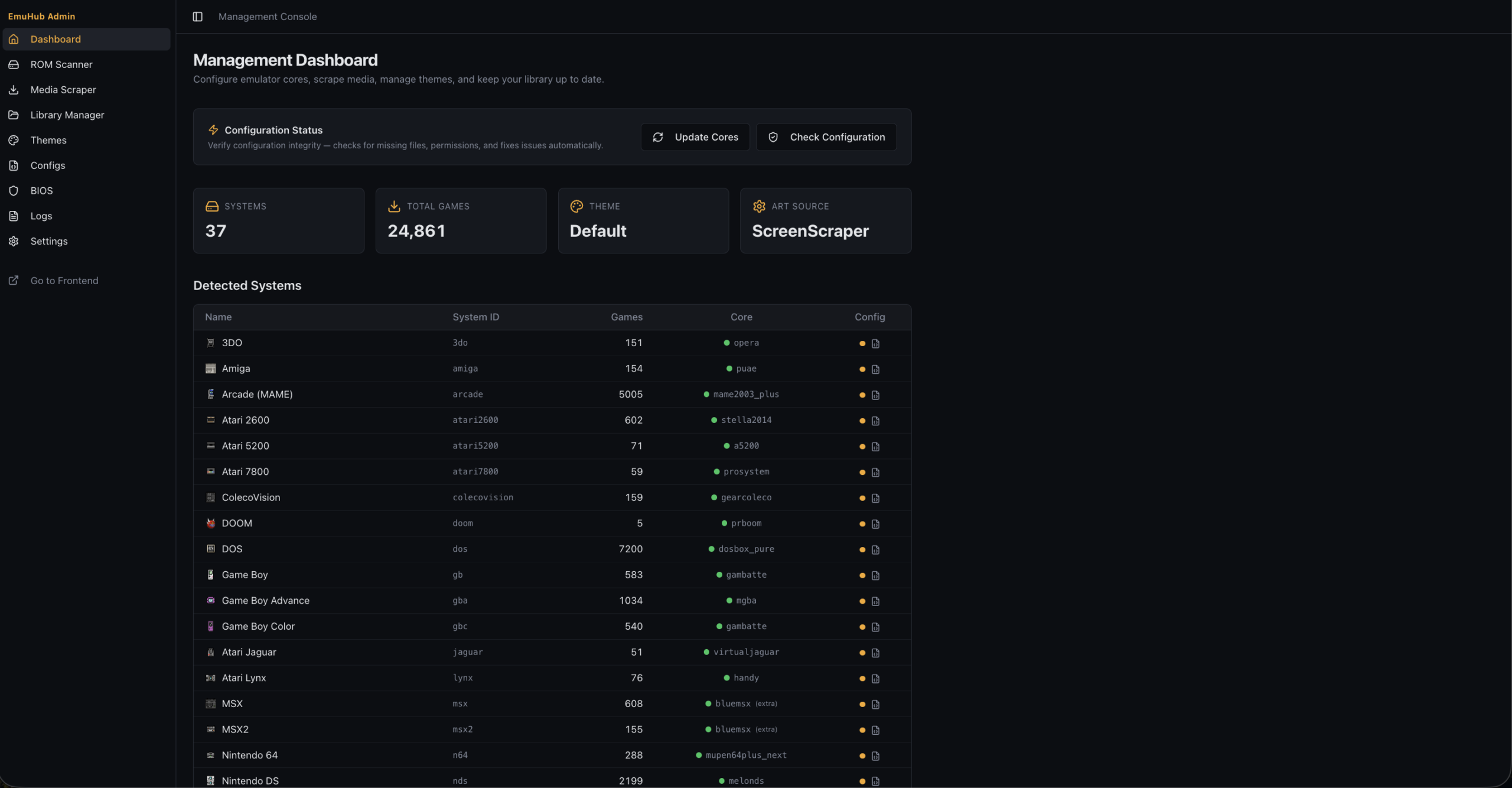The height and width of the screenshot is (788, 1512).
Task: Go to the Settings page
Action: [x=48, y=241]
